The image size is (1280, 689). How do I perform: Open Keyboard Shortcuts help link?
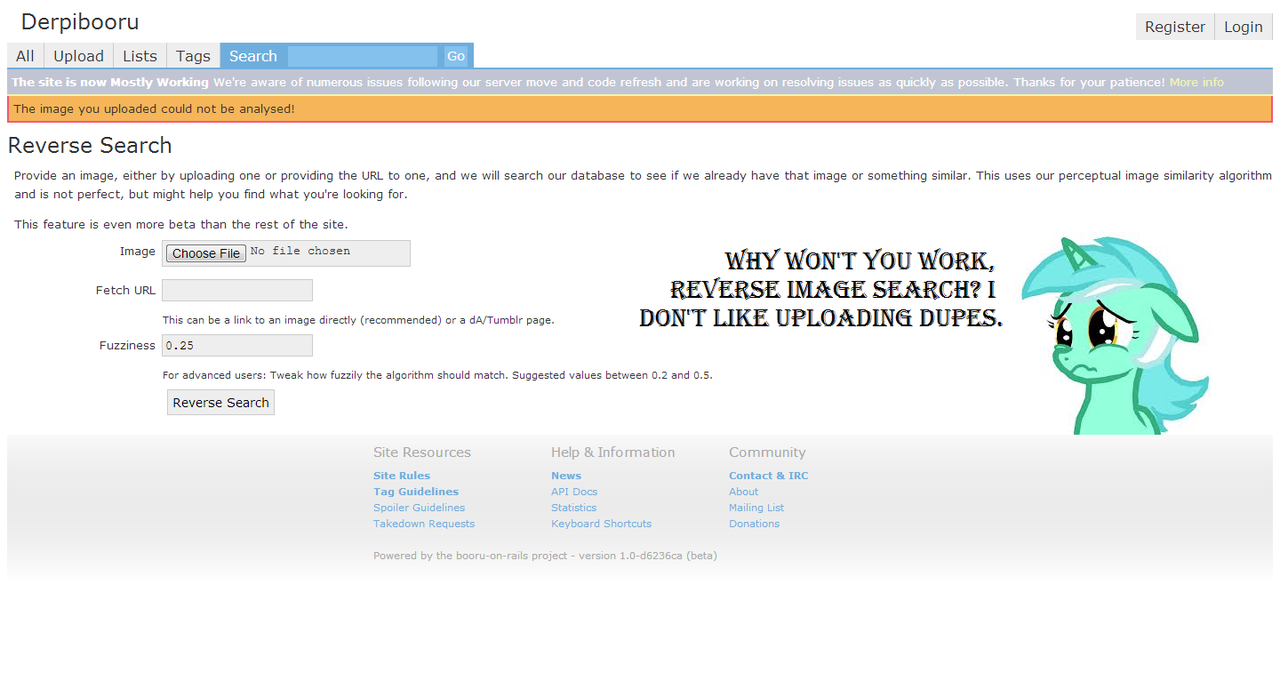point(601,524)
